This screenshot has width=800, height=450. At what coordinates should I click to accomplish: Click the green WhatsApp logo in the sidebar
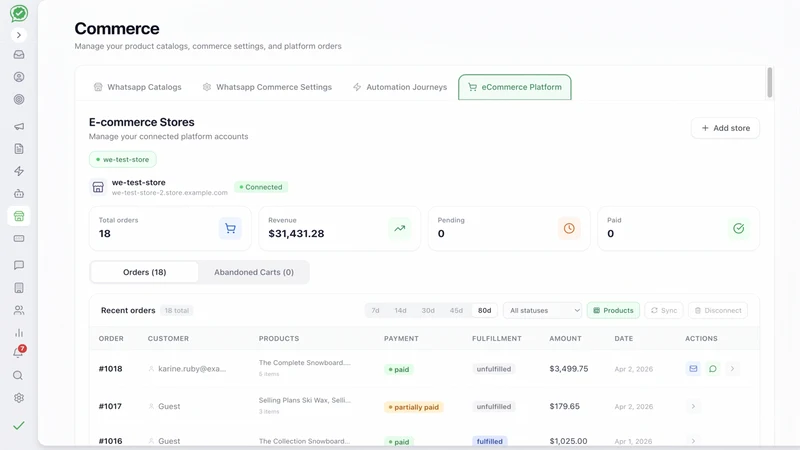[19, 13]
